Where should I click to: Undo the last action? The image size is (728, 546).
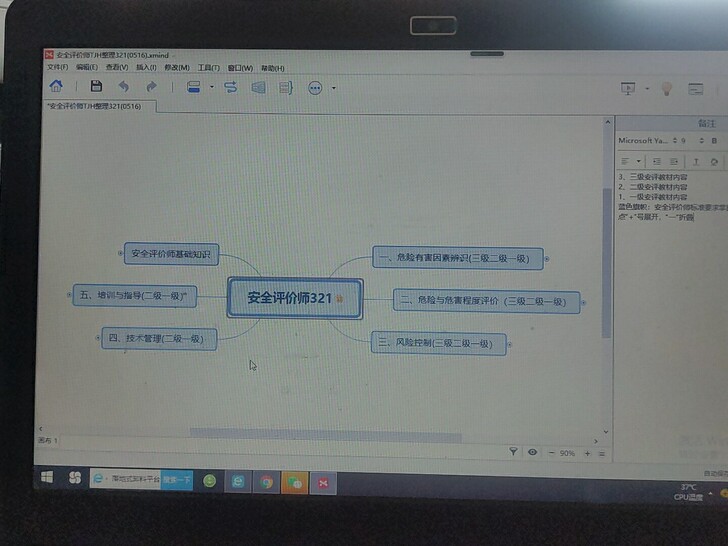click(124, 87)
